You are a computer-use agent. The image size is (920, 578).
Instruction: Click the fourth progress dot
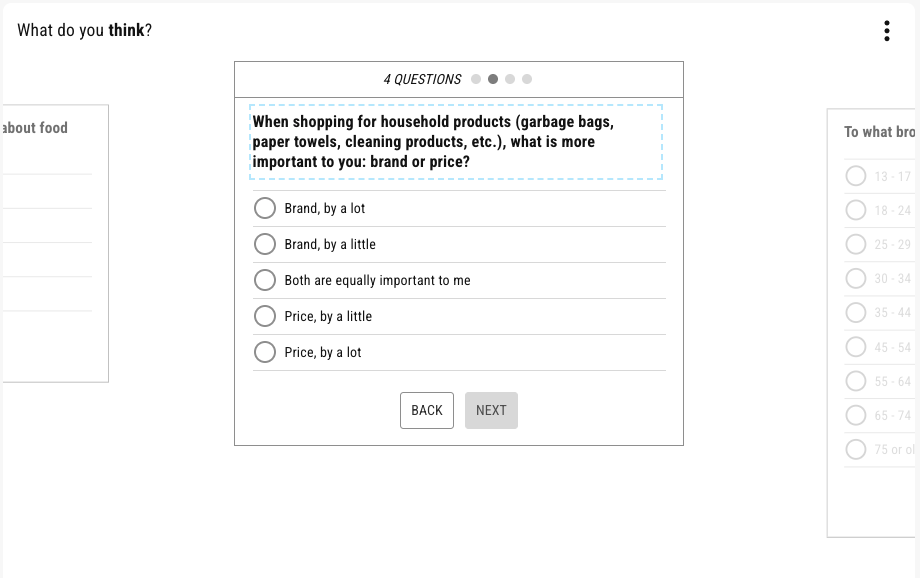click(x=527, y=80)
